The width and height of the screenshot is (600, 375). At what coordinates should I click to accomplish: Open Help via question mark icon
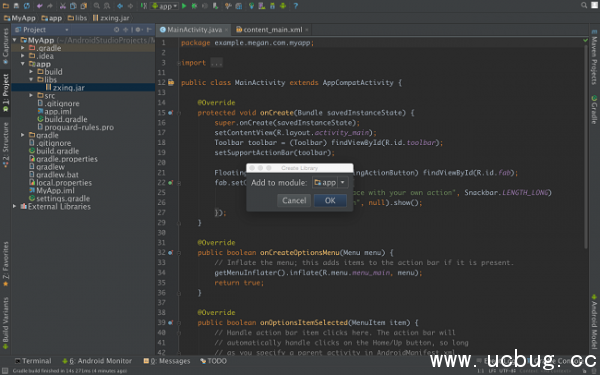click(296, 6)
